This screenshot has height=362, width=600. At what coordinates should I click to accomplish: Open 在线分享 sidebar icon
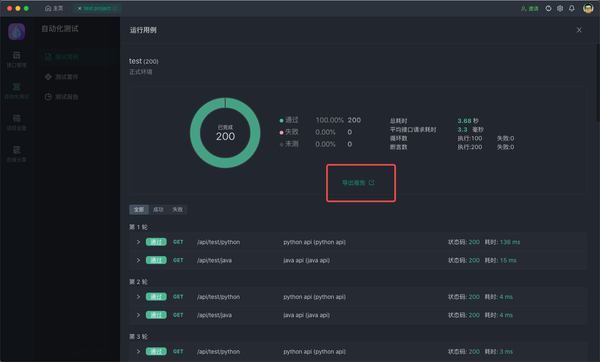point(16,154)
